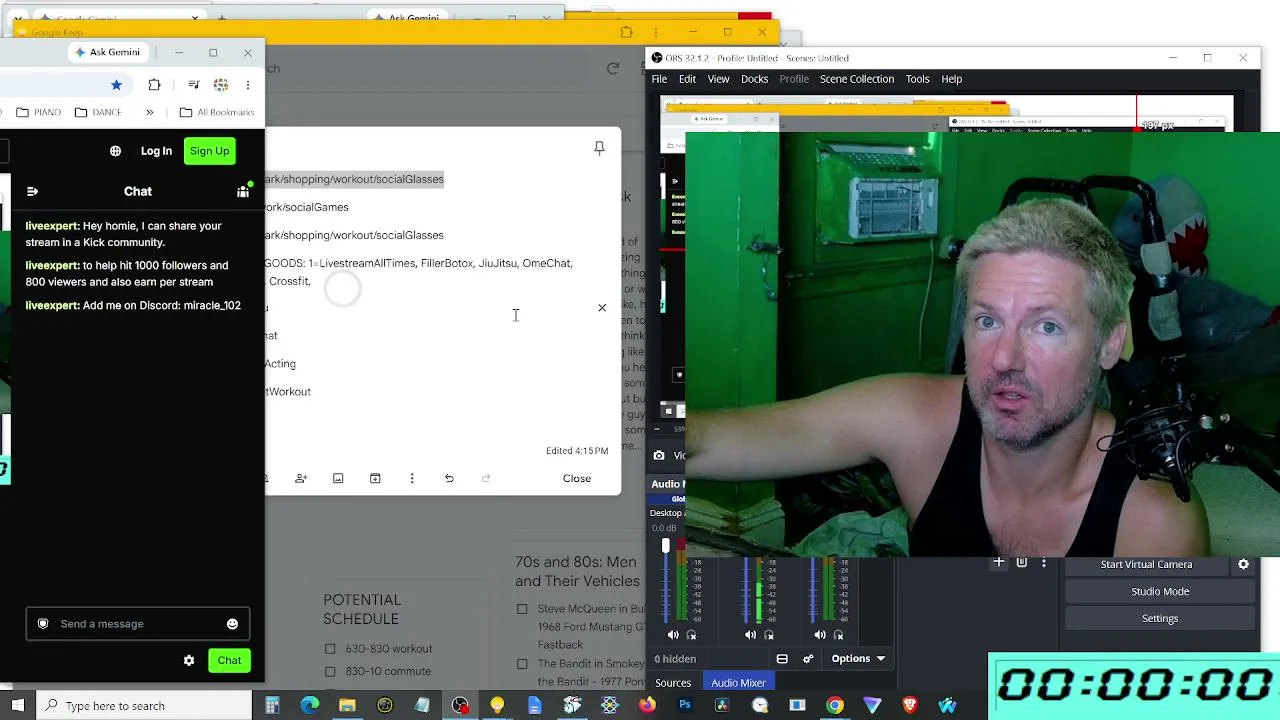Screen dimensions: 1280x720
Task: Expand the OBS audio mixer Options dropdown
Action: pyautogui.click(x=858, y=659)
